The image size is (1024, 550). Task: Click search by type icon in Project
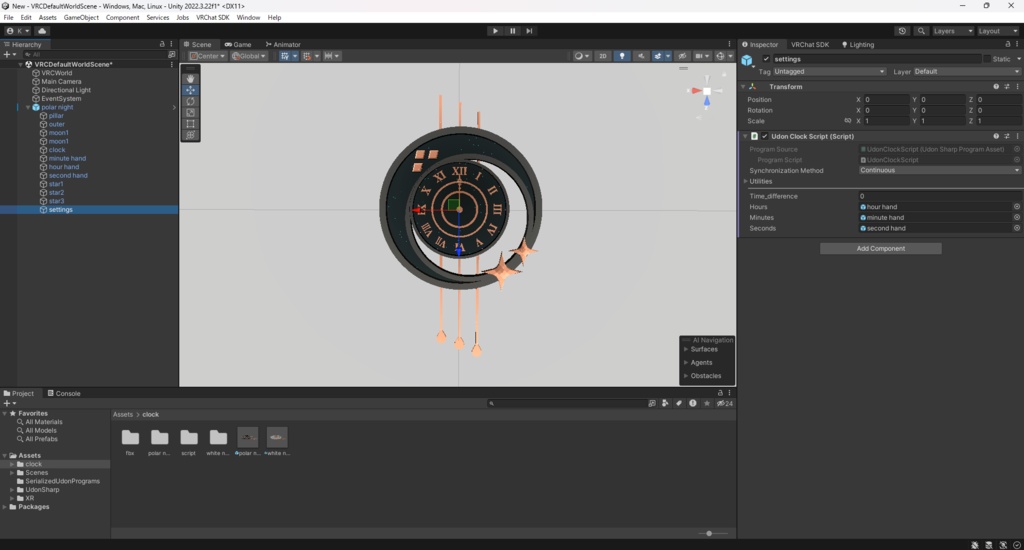click(x=665, y=404)
